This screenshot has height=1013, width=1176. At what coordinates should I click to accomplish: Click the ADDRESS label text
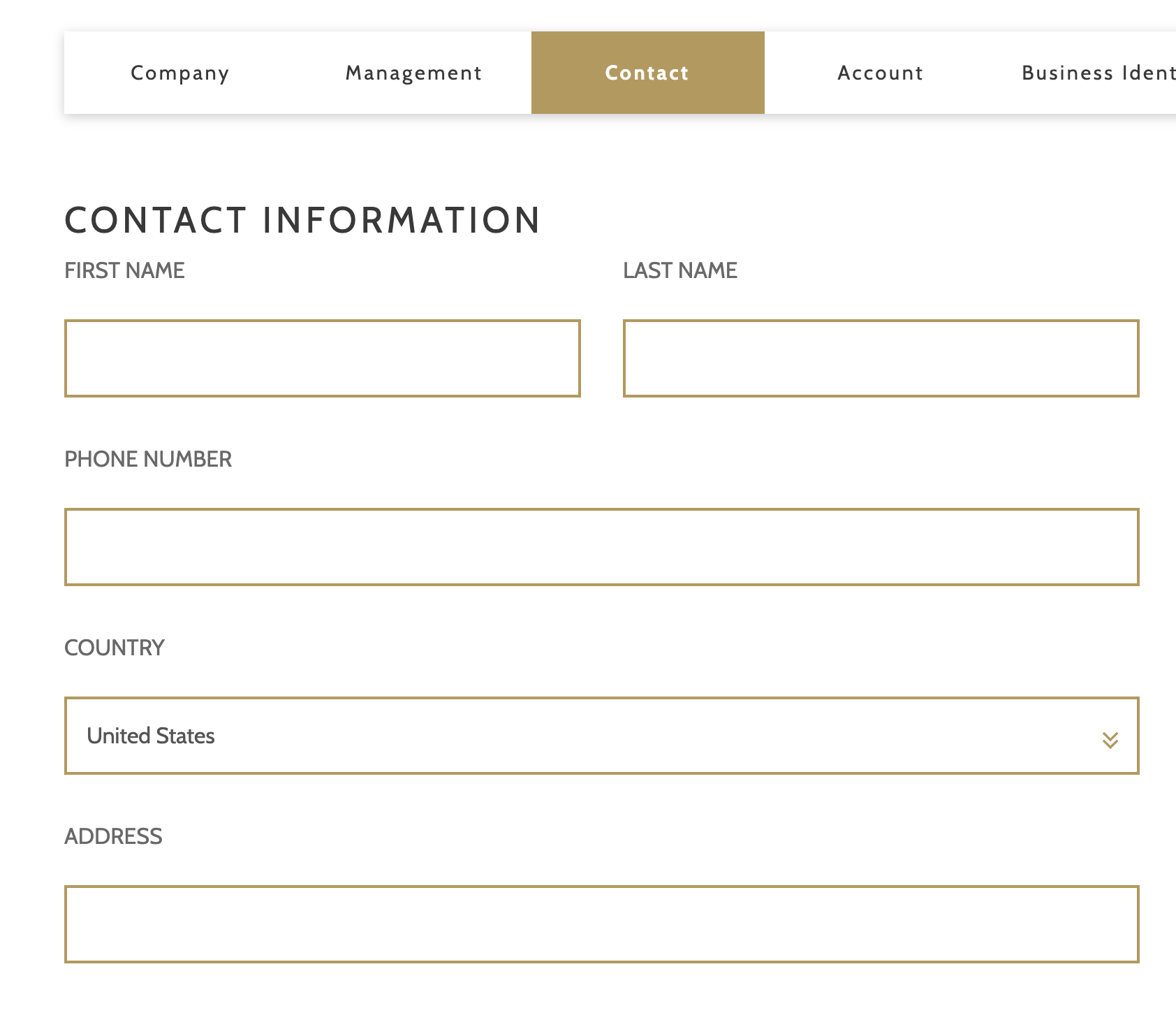(x=113, y=836)
